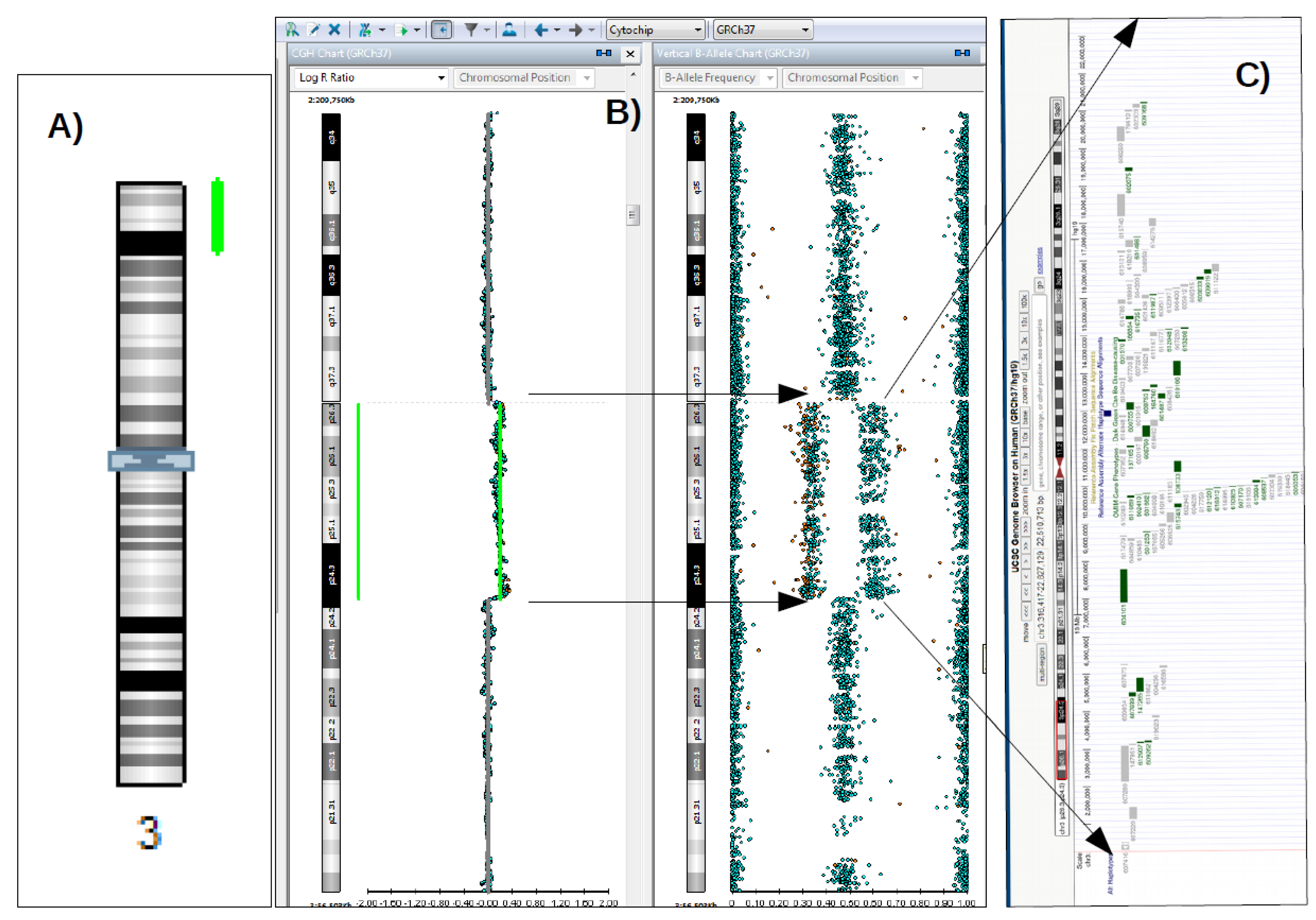This screenshot has width=1316, height=920.
Task: Click the CGH chart vertical scrollbar thumb
Action: click(633, 215)
